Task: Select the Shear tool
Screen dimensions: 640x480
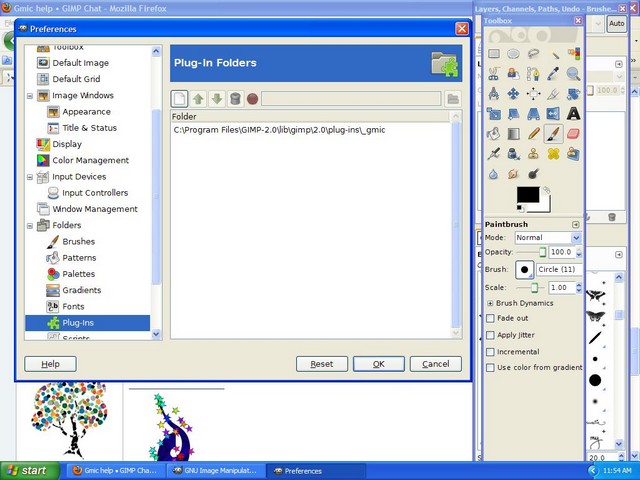Action: pos(513,113)
